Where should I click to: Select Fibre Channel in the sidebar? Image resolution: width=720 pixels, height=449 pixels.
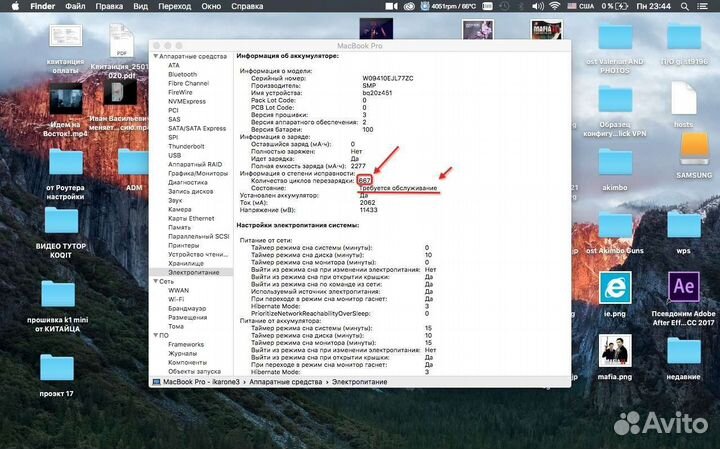tap(188, 83)
